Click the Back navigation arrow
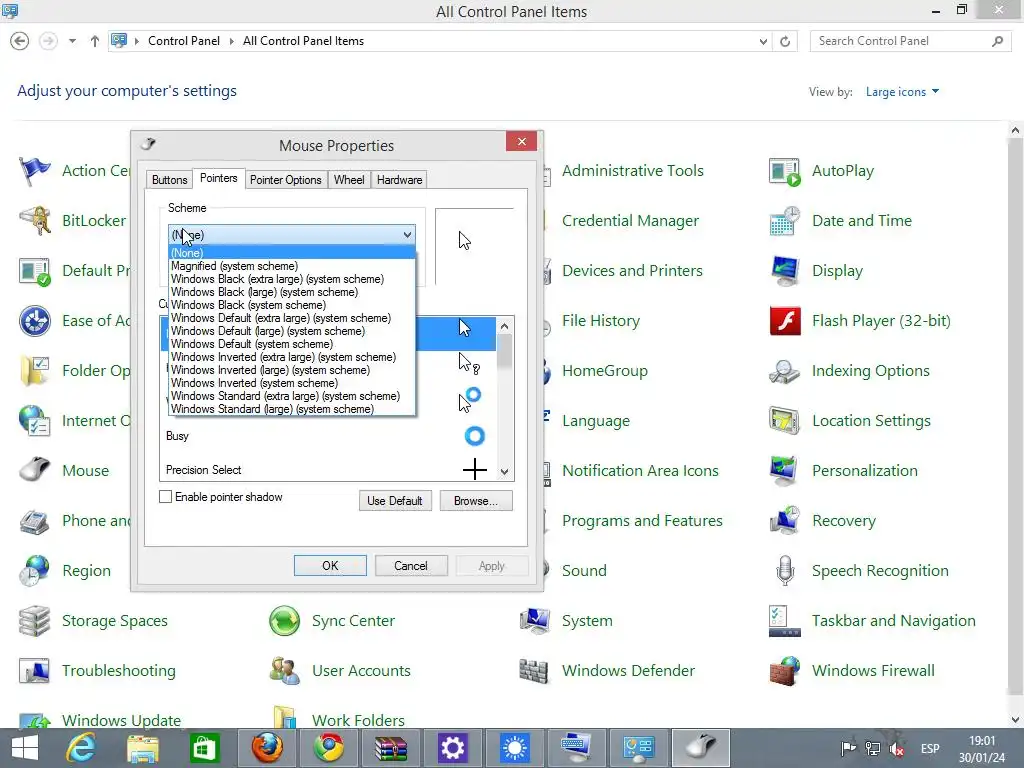Image resolution: width=1024 pixels, height=768 pixels. tap(20, 41)
